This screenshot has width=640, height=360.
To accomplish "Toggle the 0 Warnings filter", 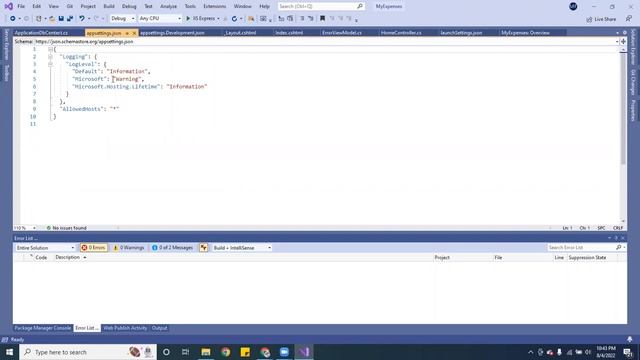I will click(x=129, y=248).
